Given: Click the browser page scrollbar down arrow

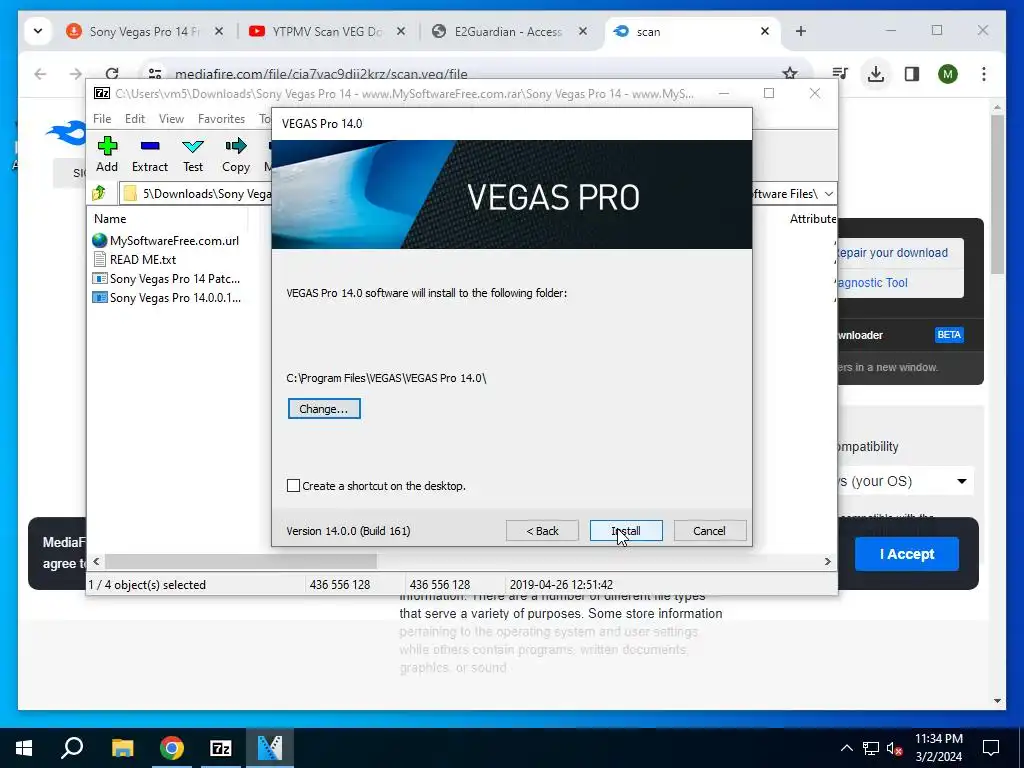Looking at the screenshot, I should click(997, 701).
